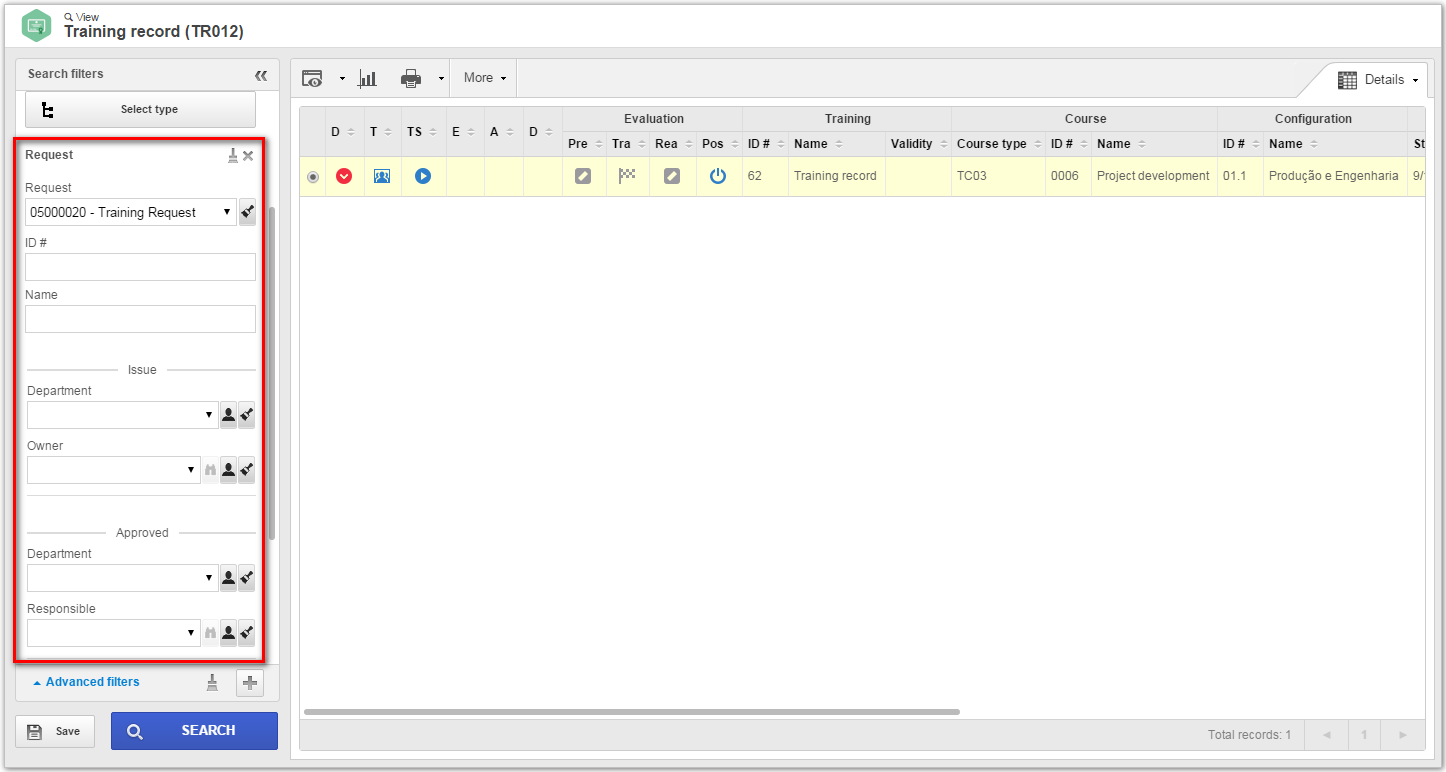Click the configuration ID 01.1 cell
This screenshot has width=1446, height=772.
click(1240, 176)
